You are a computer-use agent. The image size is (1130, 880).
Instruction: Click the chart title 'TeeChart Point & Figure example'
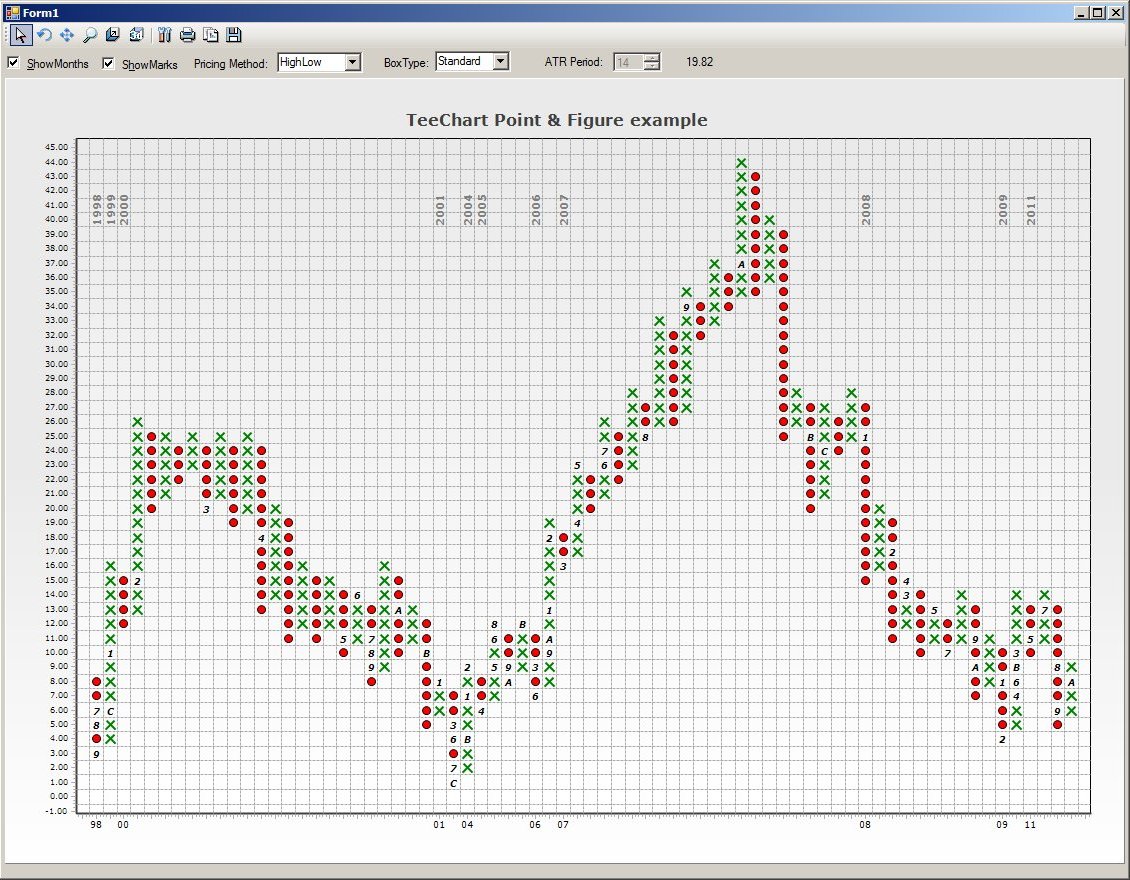point(556,120)
